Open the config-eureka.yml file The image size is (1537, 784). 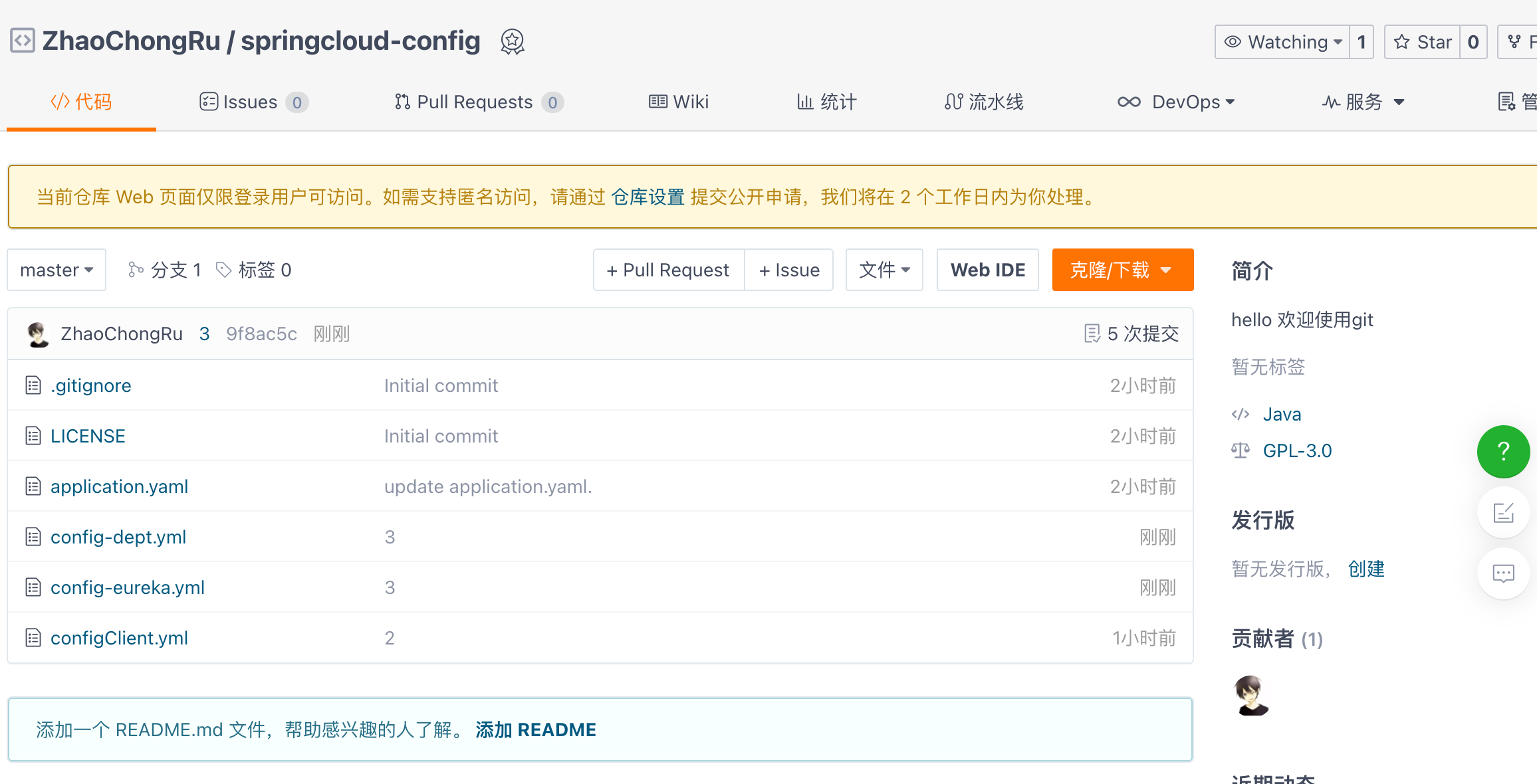128,587
